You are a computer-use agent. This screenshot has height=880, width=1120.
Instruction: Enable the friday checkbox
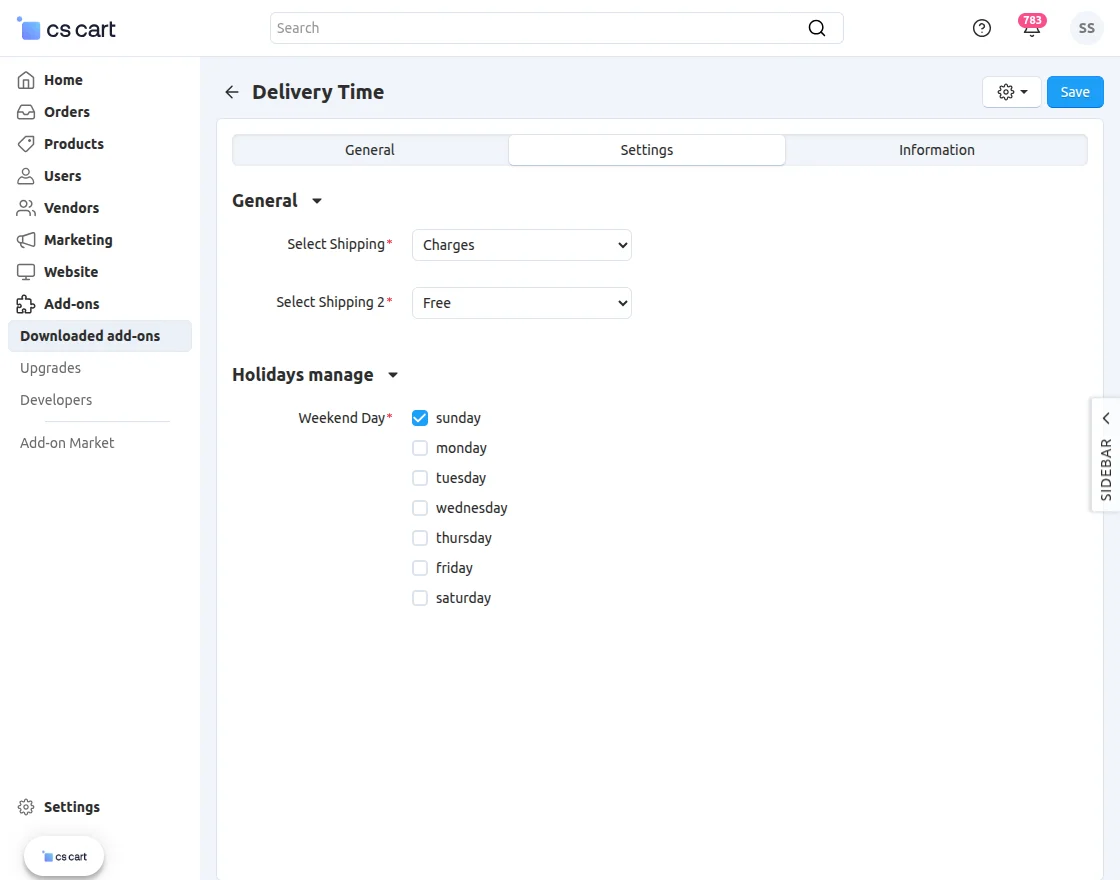419,567
